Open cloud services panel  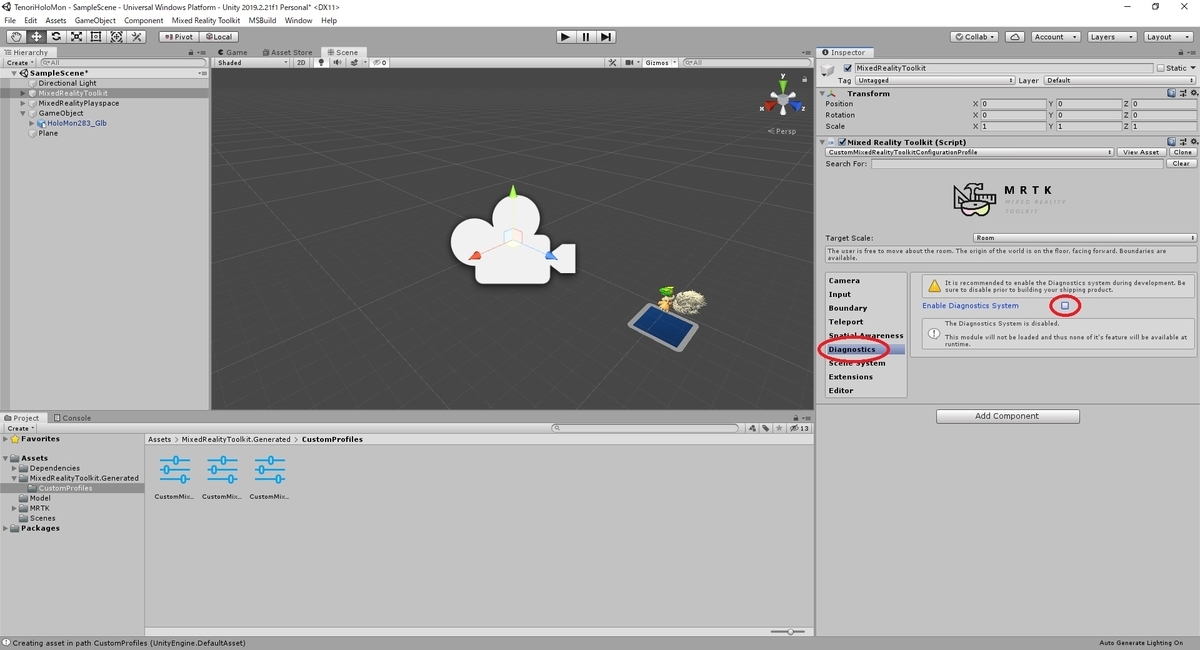pos(1015,37)
